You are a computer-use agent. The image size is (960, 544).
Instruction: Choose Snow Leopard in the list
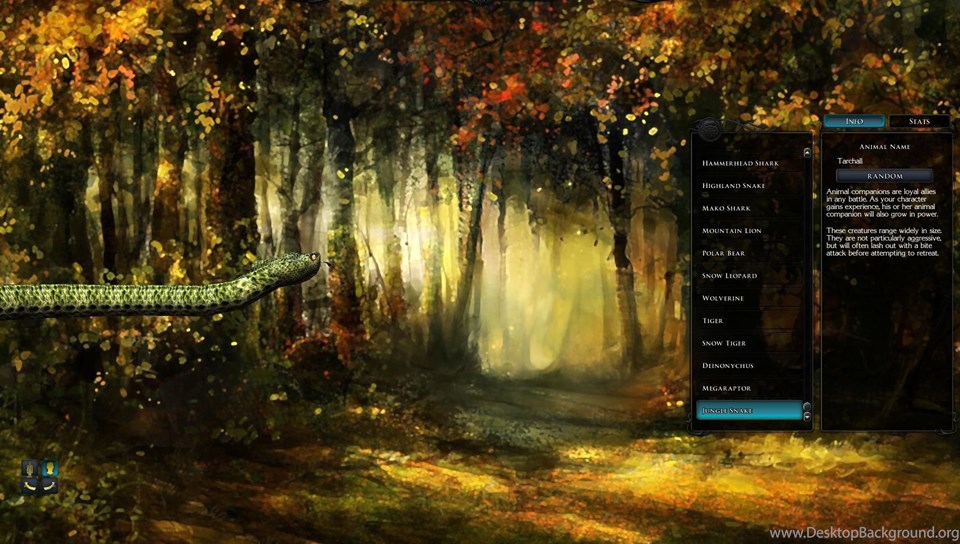749,276
